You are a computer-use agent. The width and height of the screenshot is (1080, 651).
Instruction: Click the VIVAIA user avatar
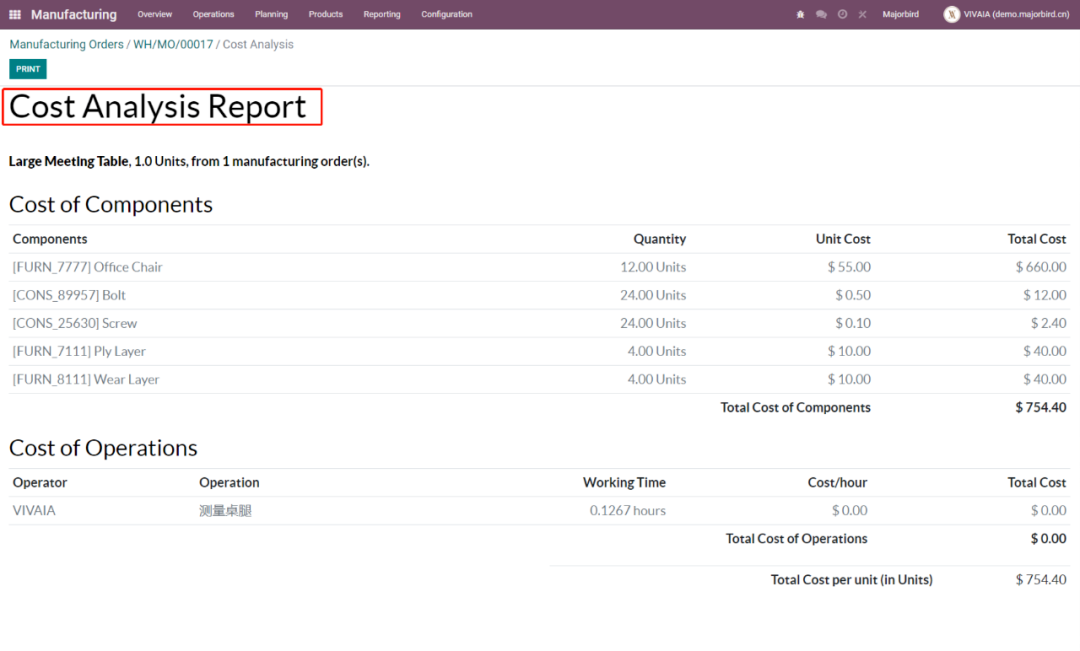pyautogui.click(x=951, y=15)
